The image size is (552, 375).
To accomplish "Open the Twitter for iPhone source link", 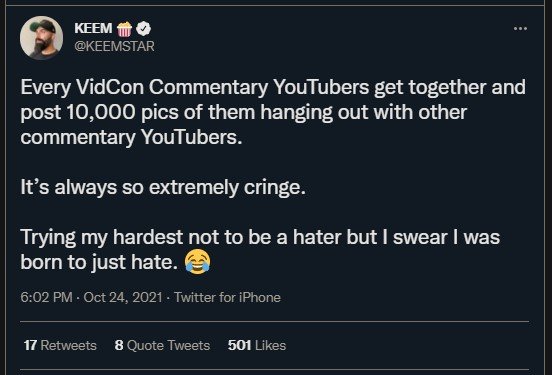I will point(227,298).
